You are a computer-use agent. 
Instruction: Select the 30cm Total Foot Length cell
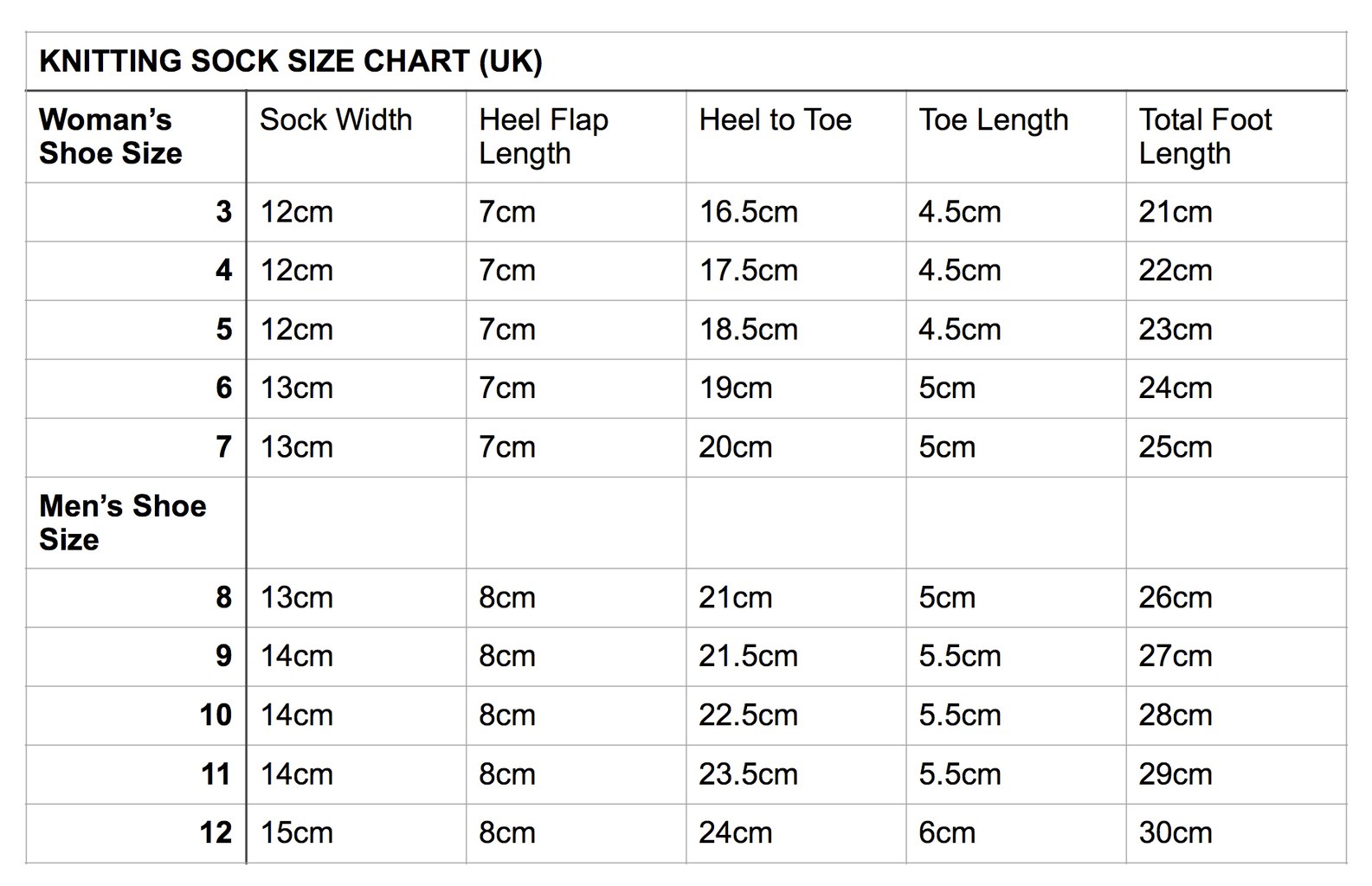click(x=1175, y=833)
